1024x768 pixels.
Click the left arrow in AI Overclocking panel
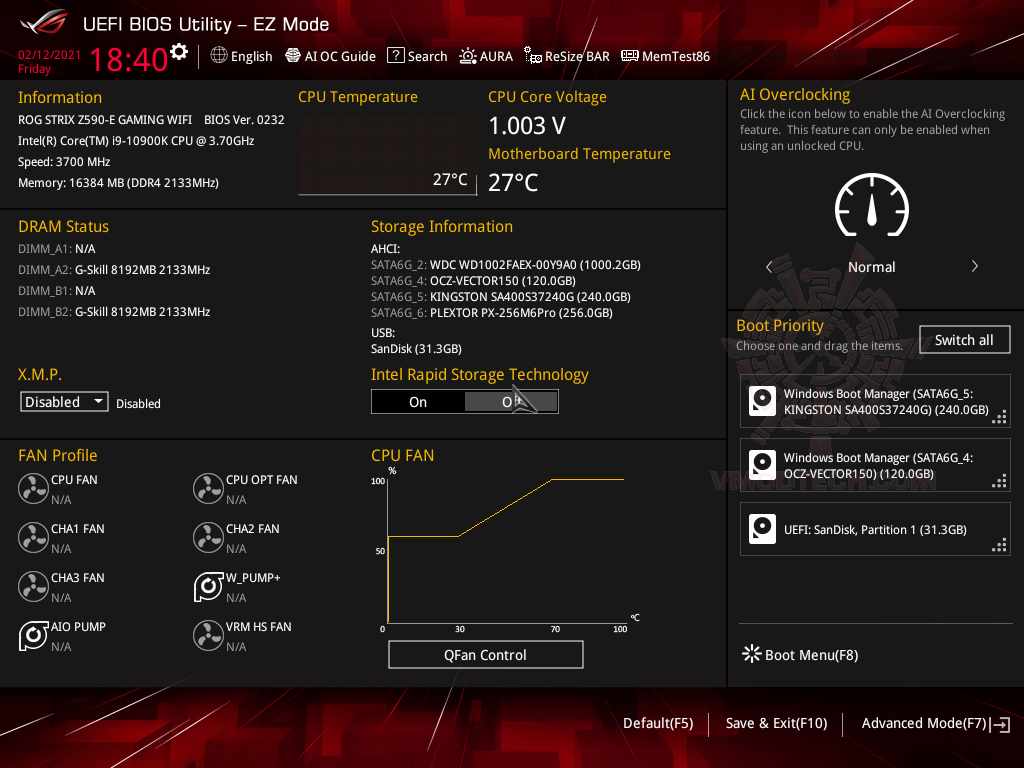769,266
